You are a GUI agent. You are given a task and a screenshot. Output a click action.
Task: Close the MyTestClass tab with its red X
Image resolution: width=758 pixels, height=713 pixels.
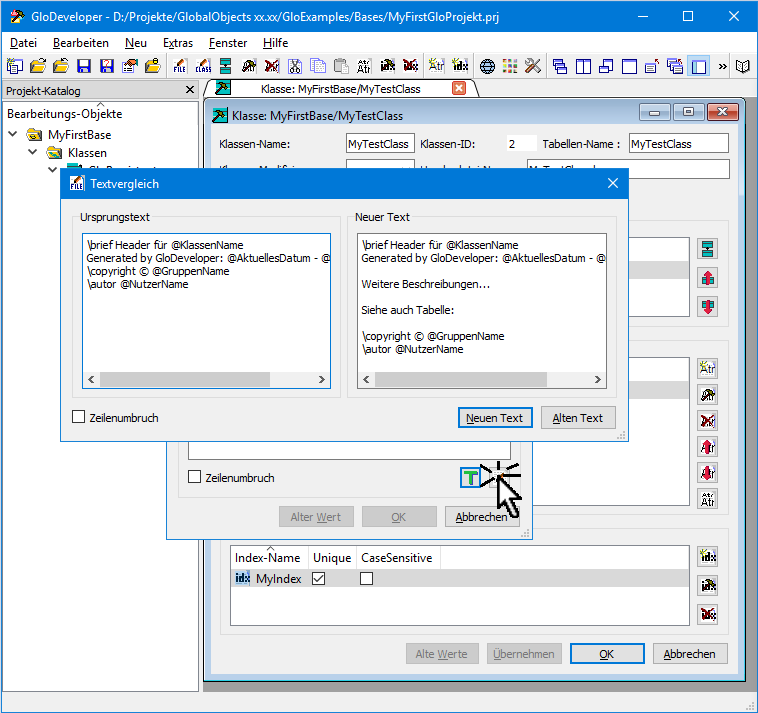point(459,88)
